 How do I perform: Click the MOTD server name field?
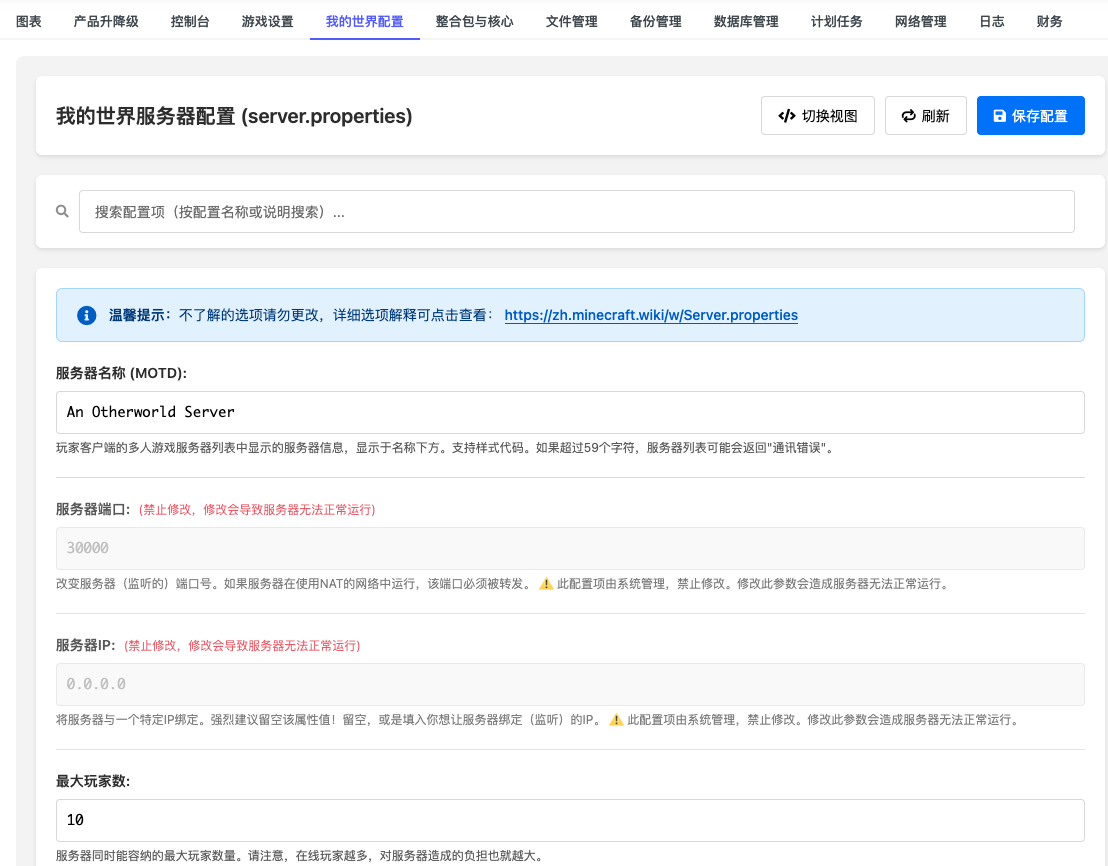(x=570, y=412)
